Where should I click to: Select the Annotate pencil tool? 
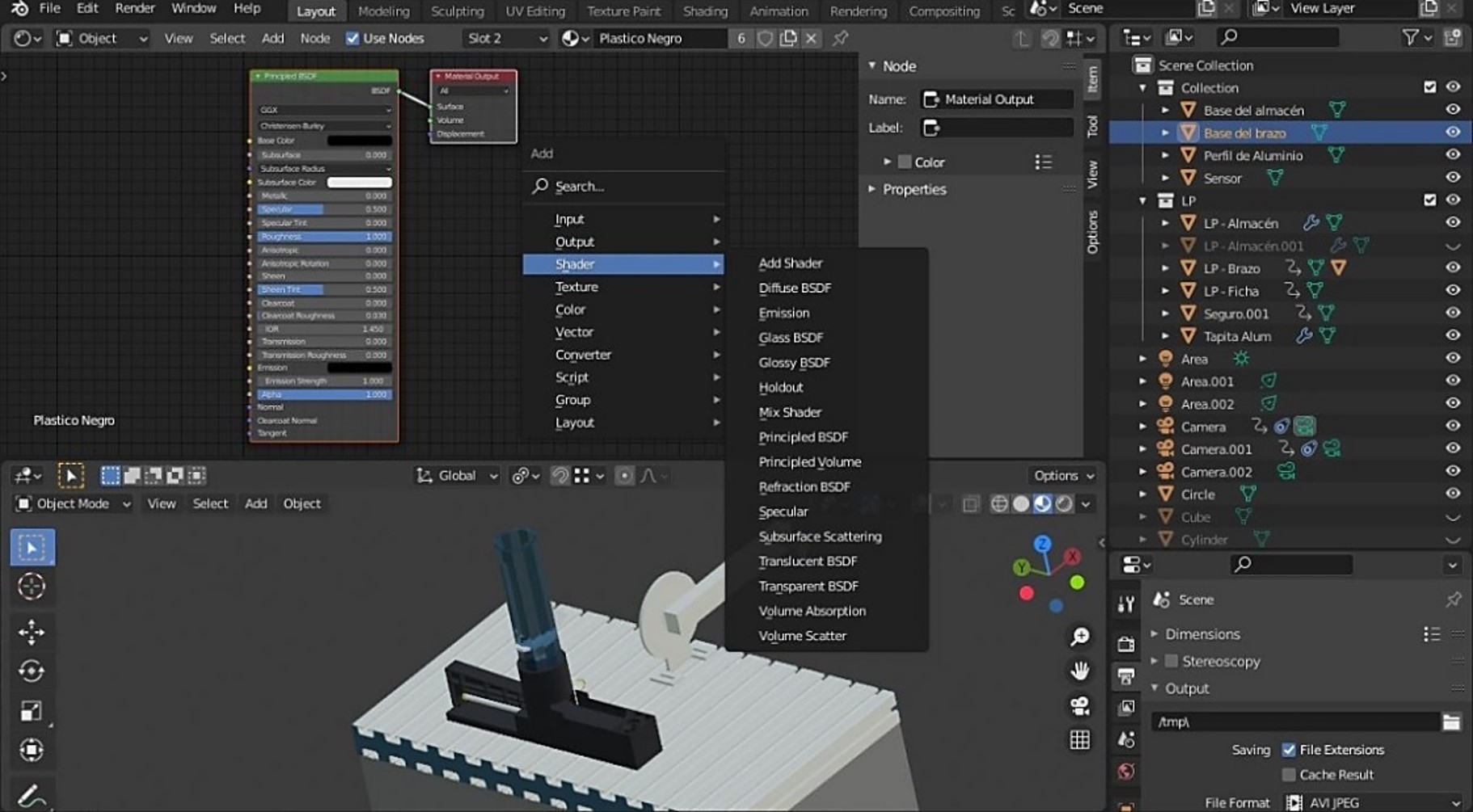32,796
